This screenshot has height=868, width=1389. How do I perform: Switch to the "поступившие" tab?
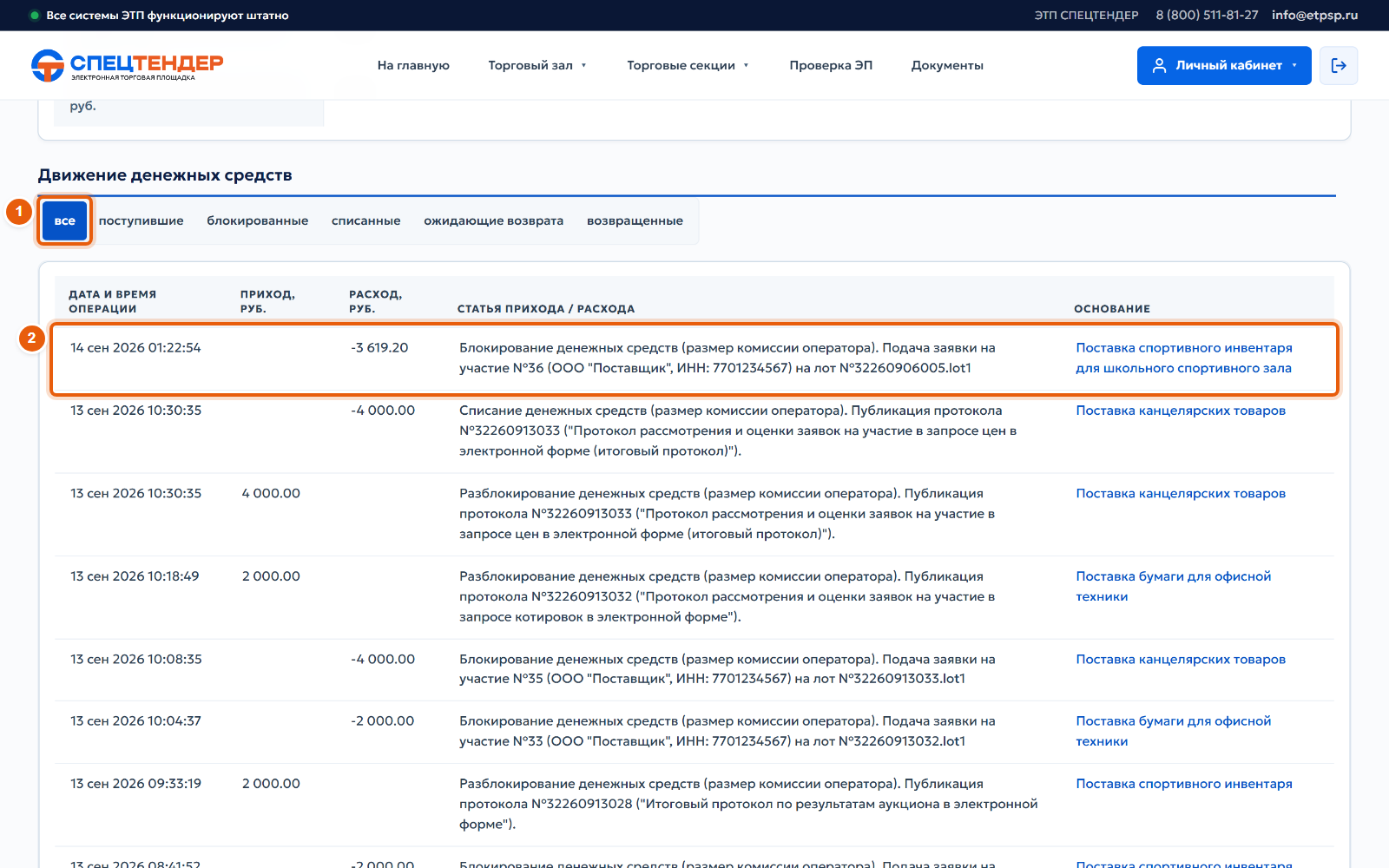pos(142,221)
